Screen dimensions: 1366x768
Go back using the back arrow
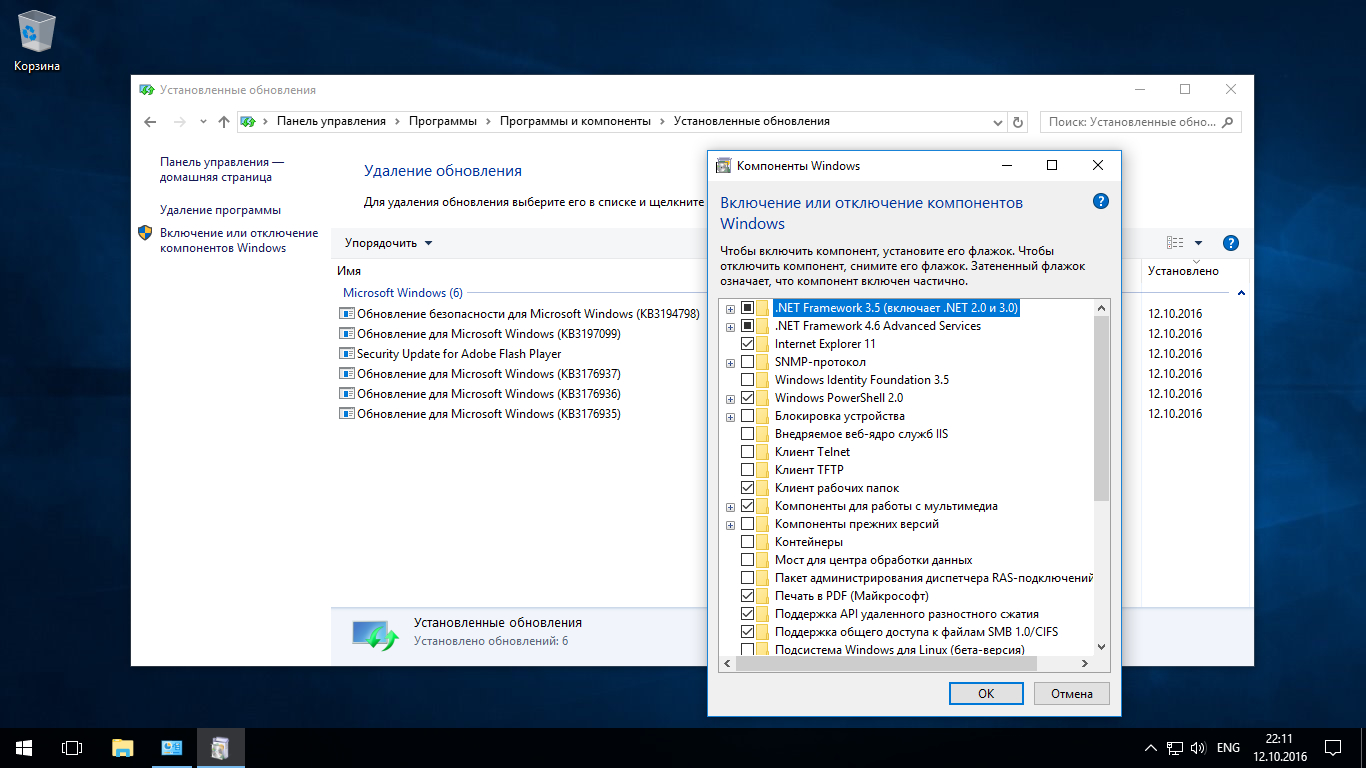pyautogui.click(x=150, y=122)
